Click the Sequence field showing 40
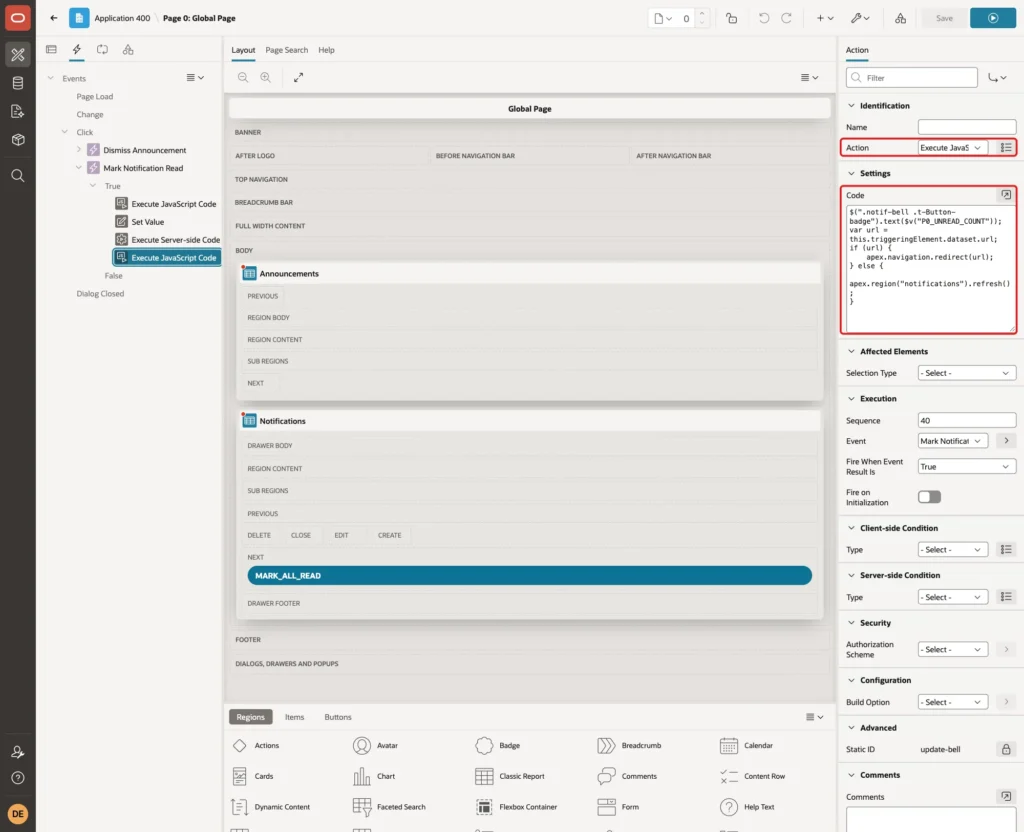The image size is (1024, 832). pos(967,420)
